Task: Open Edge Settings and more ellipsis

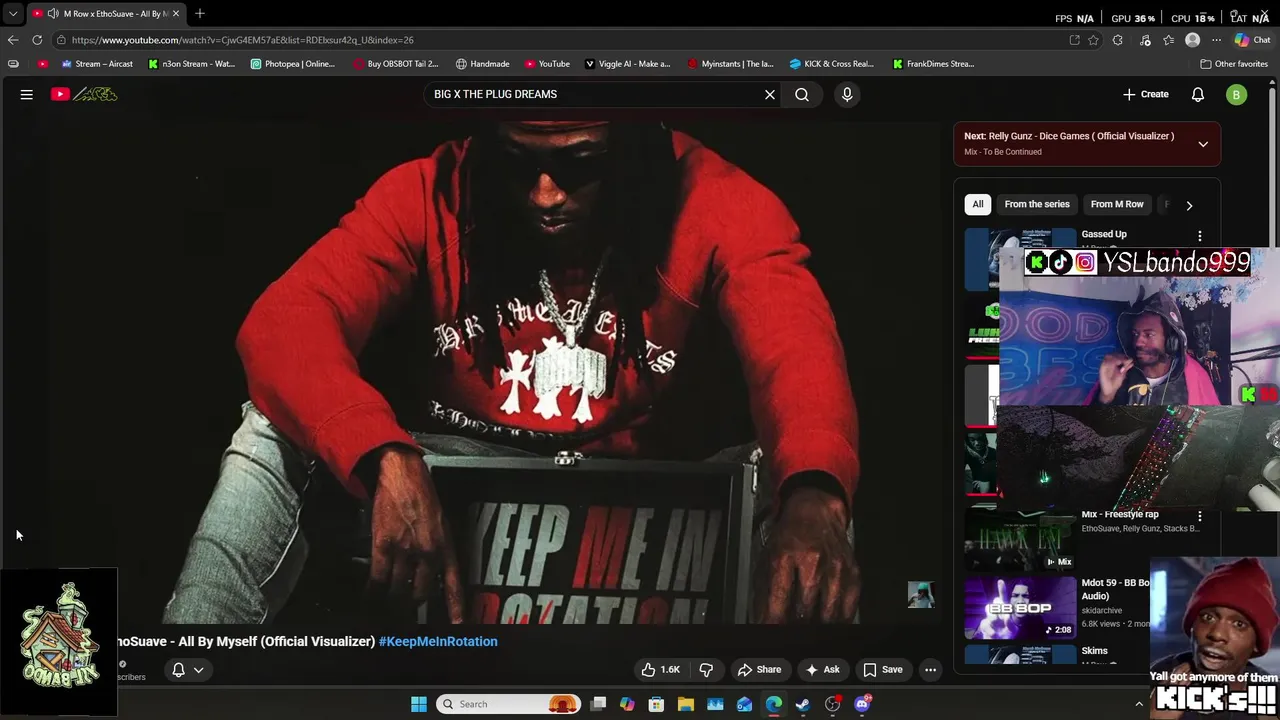Action: click(x=1216, y=40)
